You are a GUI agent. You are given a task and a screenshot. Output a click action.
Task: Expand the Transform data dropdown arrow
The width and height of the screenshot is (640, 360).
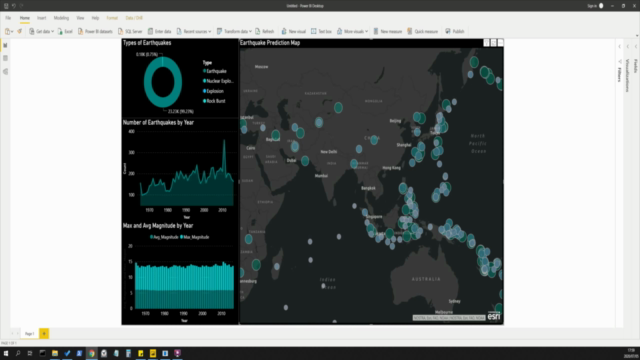(x=250, y=31)
